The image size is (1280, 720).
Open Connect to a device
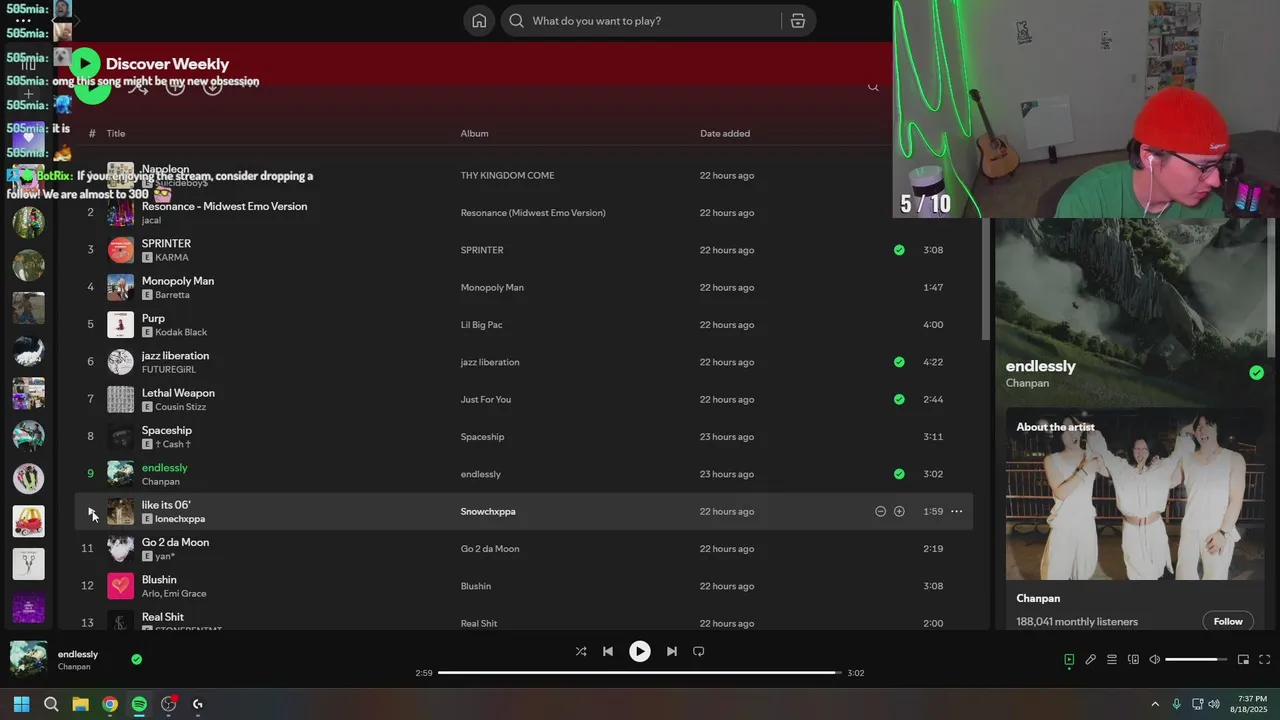1133,660
